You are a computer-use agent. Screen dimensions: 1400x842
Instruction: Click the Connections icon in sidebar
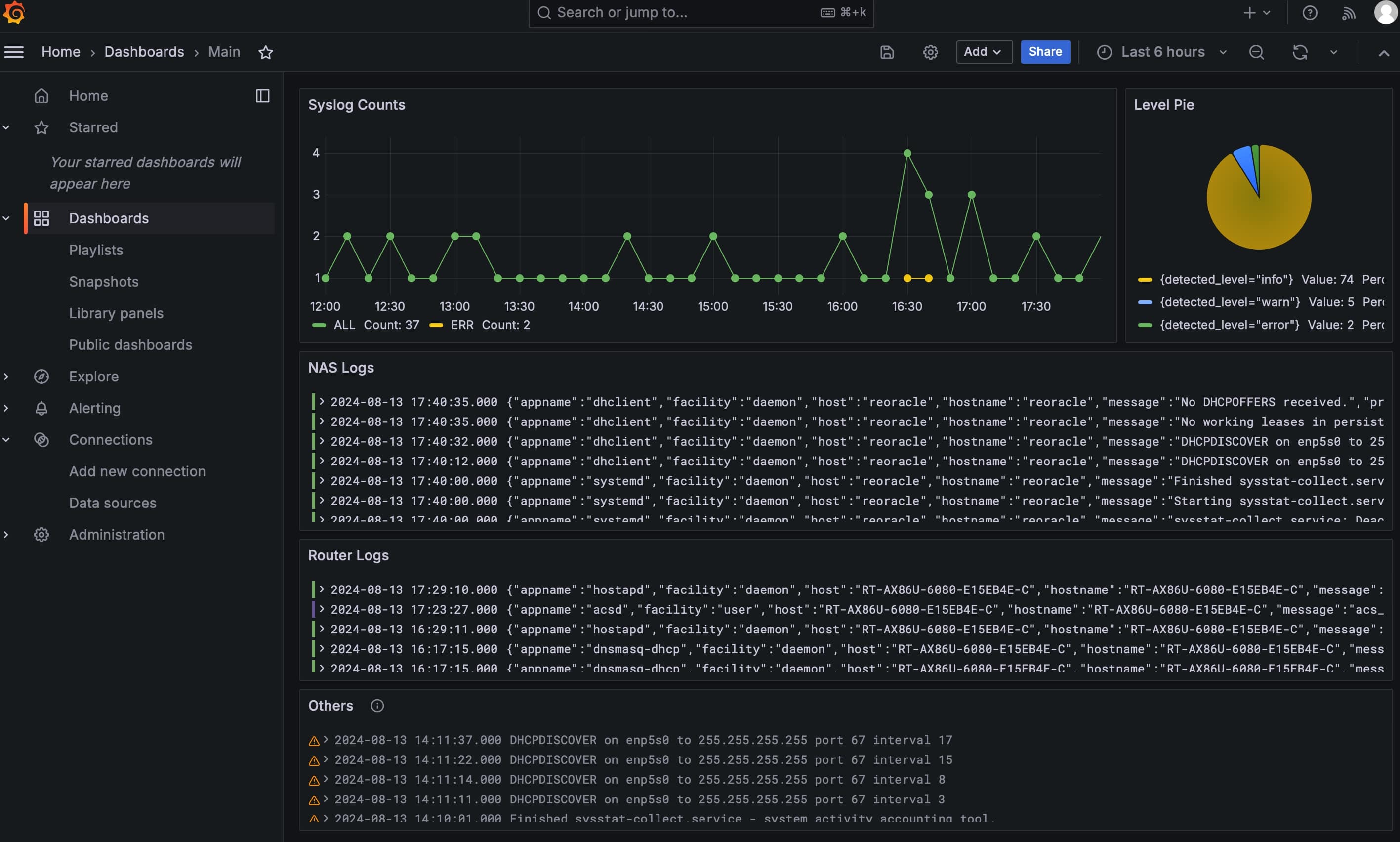(41, 440)
